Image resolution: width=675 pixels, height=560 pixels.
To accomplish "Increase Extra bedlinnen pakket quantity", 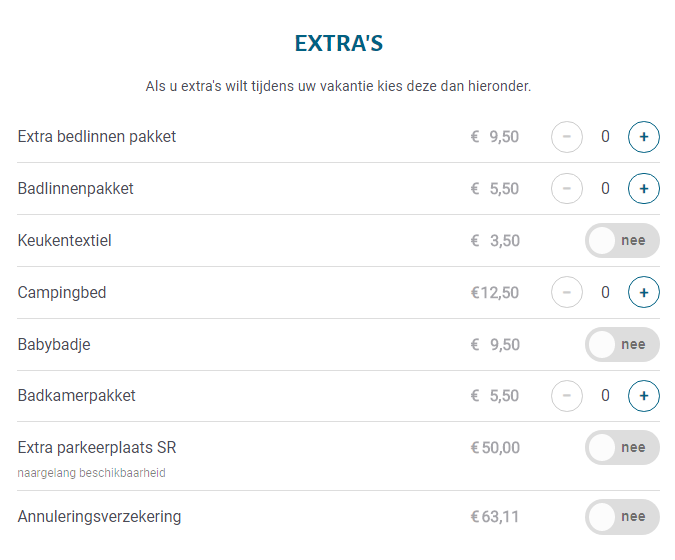I will [x=643, y=137].
